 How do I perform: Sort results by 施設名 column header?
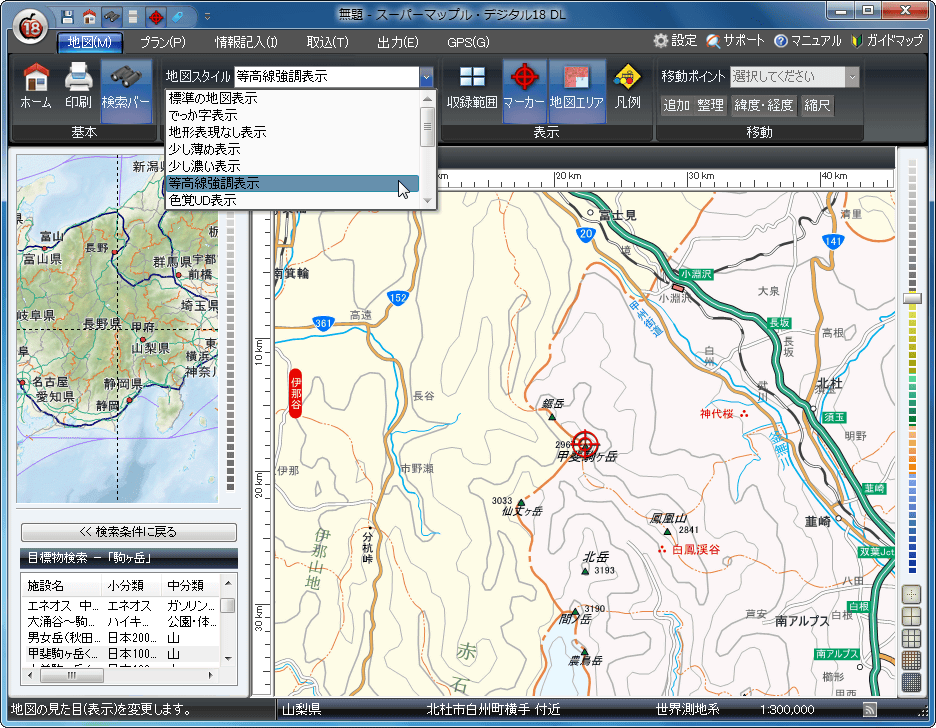pos(61,585)
